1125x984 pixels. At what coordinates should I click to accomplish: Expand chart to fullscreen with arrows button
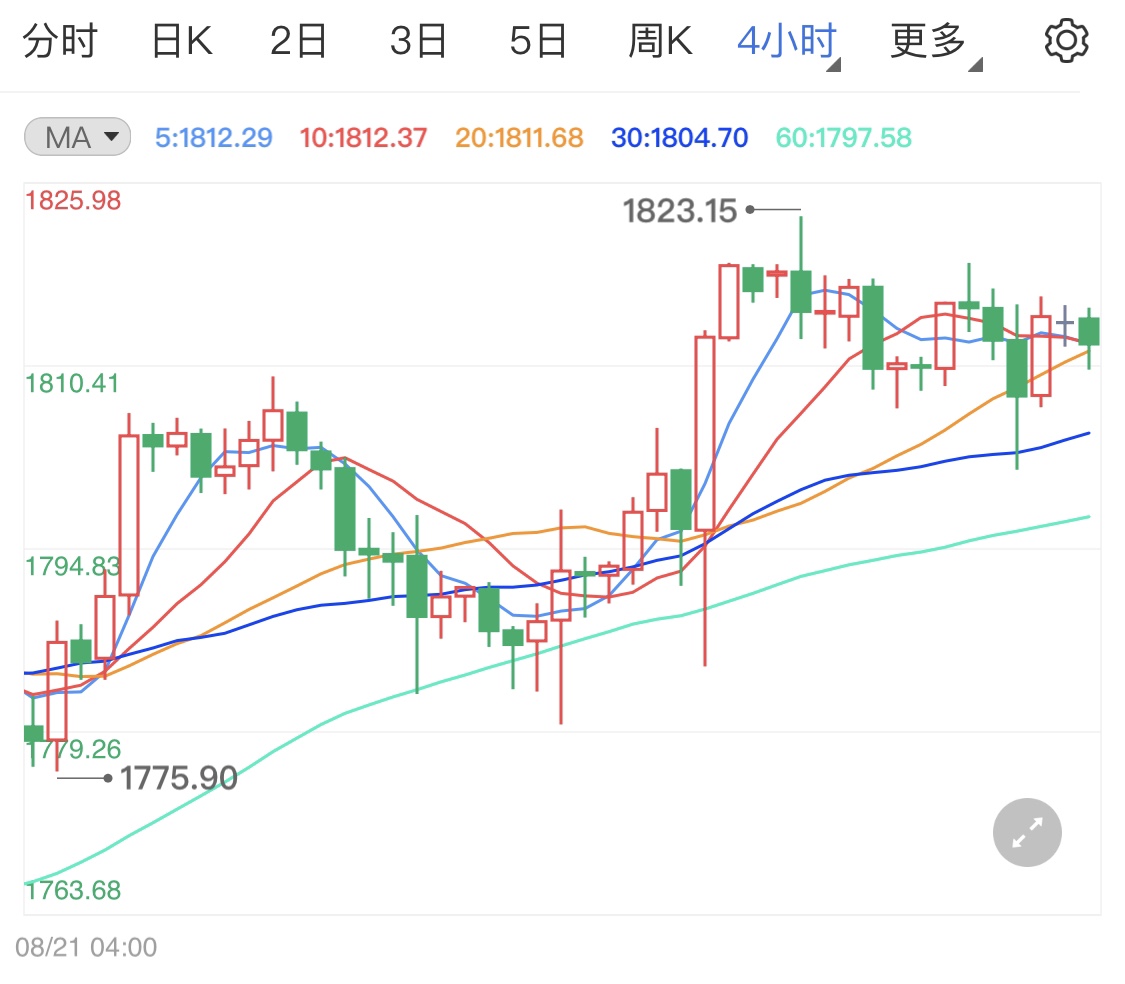click(1027, 833)
